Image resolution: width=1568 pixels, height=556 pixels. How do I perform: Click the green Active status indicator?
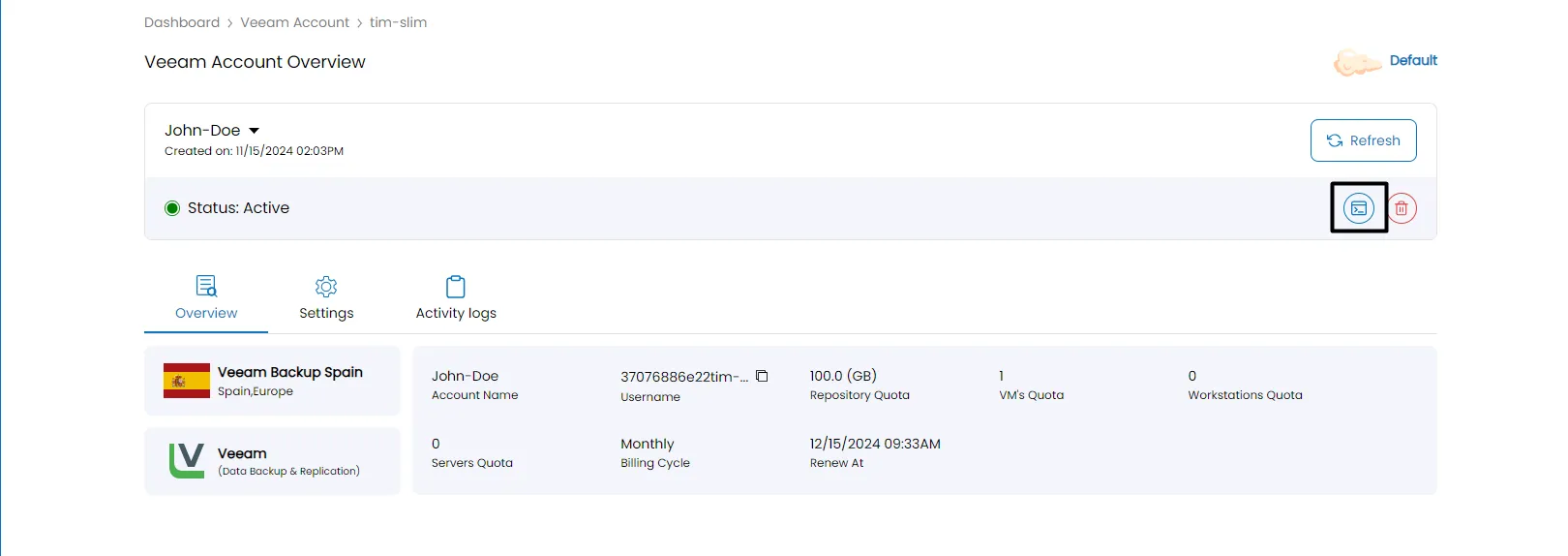[x=172, y=208]
